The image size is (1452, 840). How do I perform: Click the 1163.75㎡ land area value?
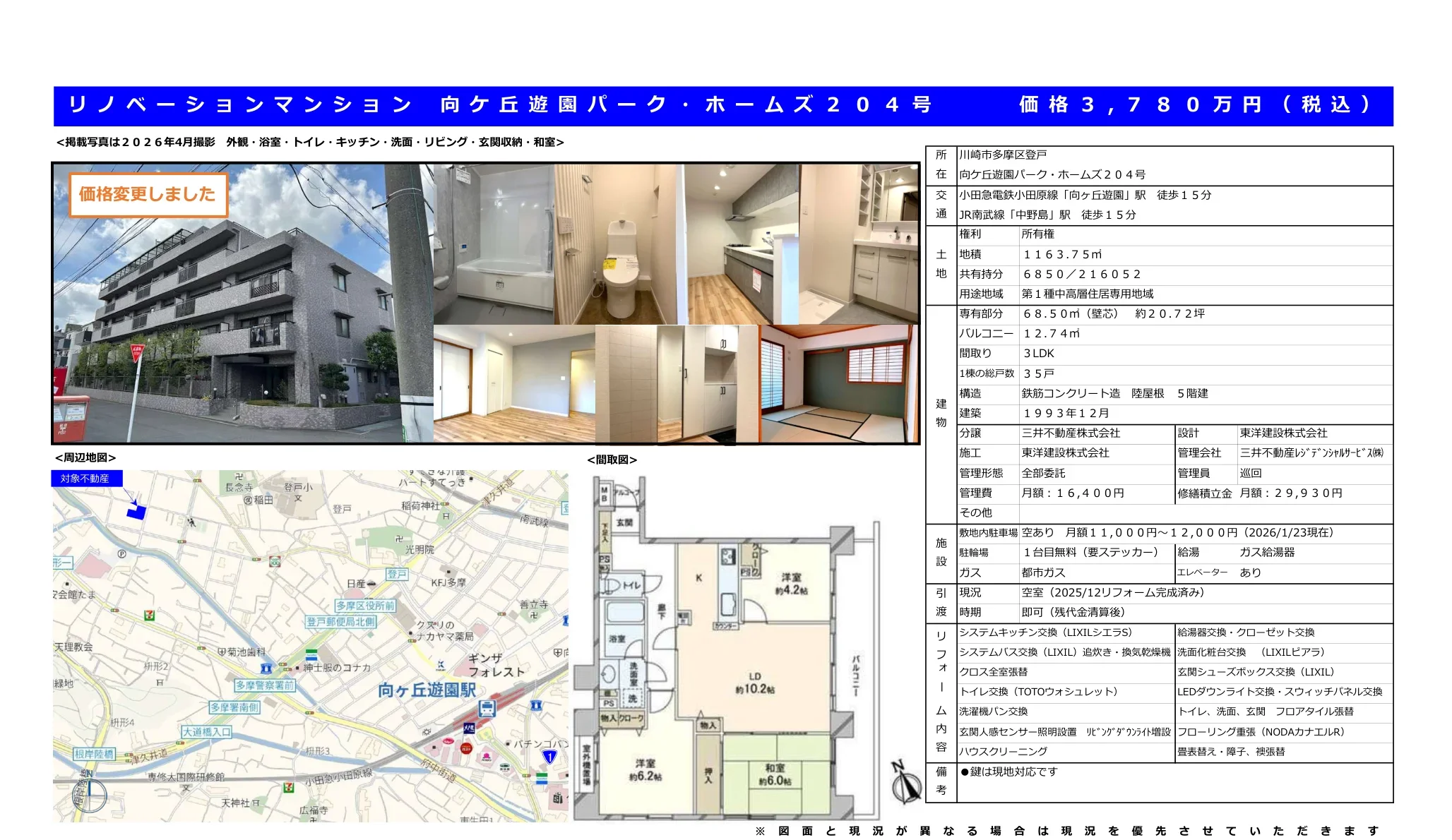click(x=1062, y=254)
